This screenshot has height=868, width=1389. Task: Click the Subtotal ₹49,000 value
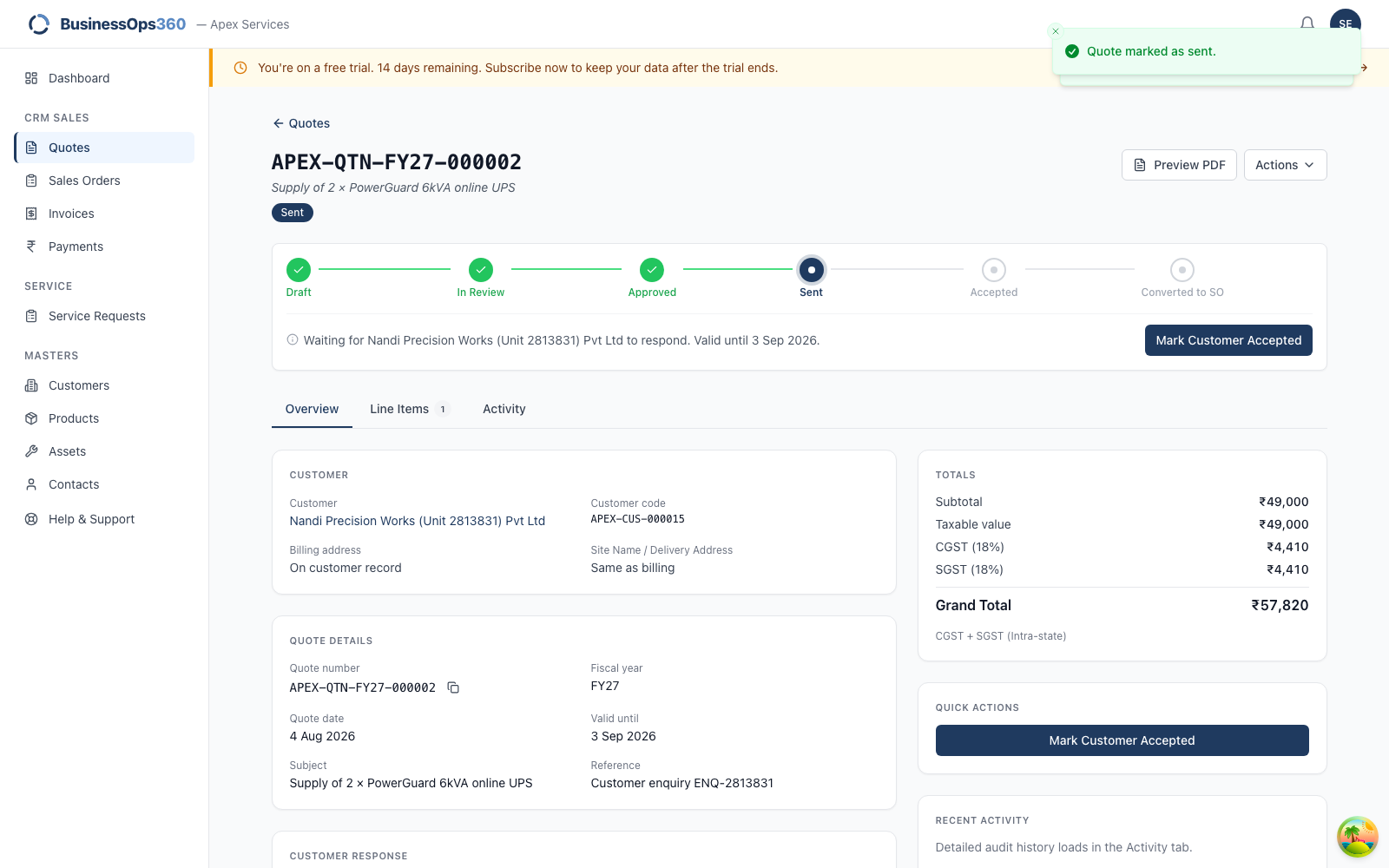[x=1284, y=502]
